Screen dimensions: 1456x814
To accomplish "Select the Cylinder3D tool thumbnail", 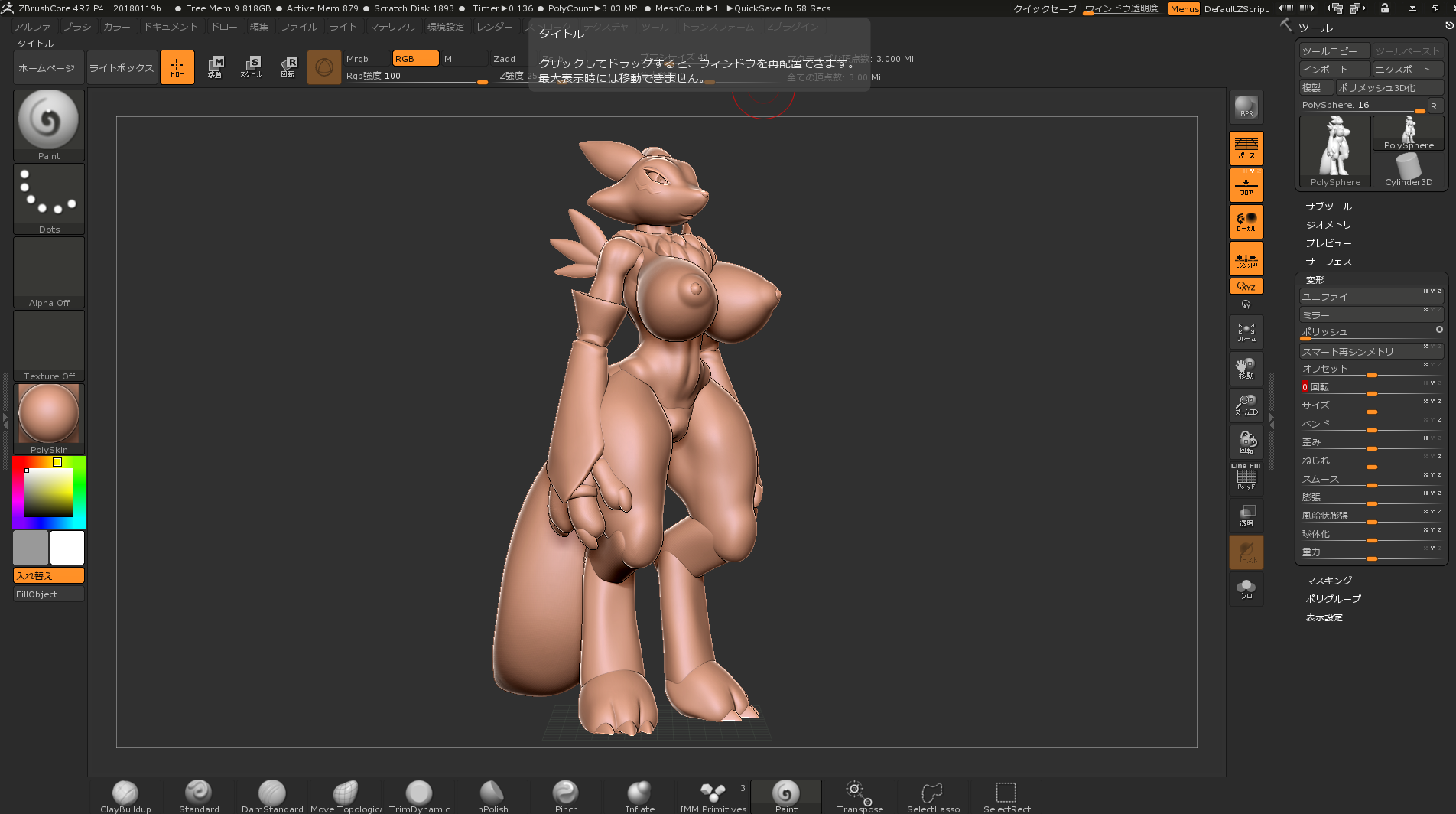I will 1408,170.
